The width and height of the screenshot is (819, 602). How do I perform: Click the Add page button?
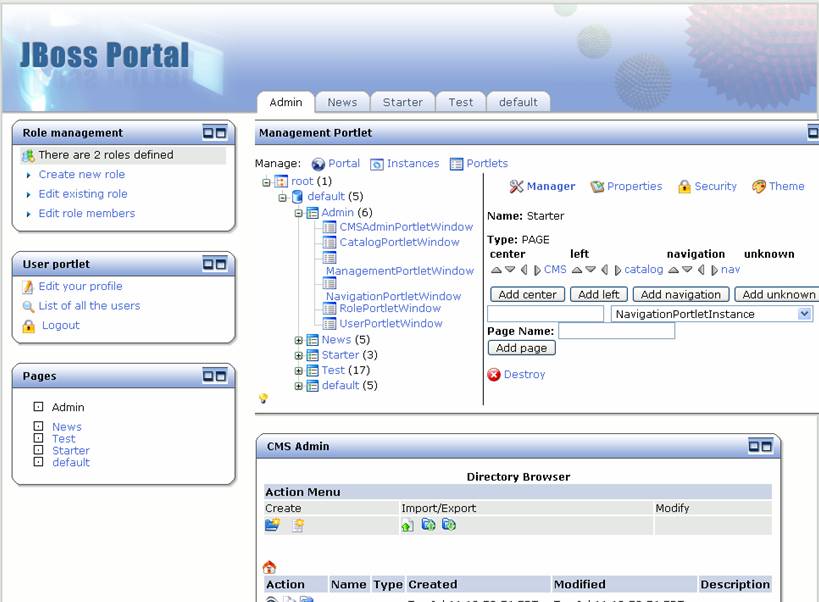pyautogui.click(x=521, y=348)
